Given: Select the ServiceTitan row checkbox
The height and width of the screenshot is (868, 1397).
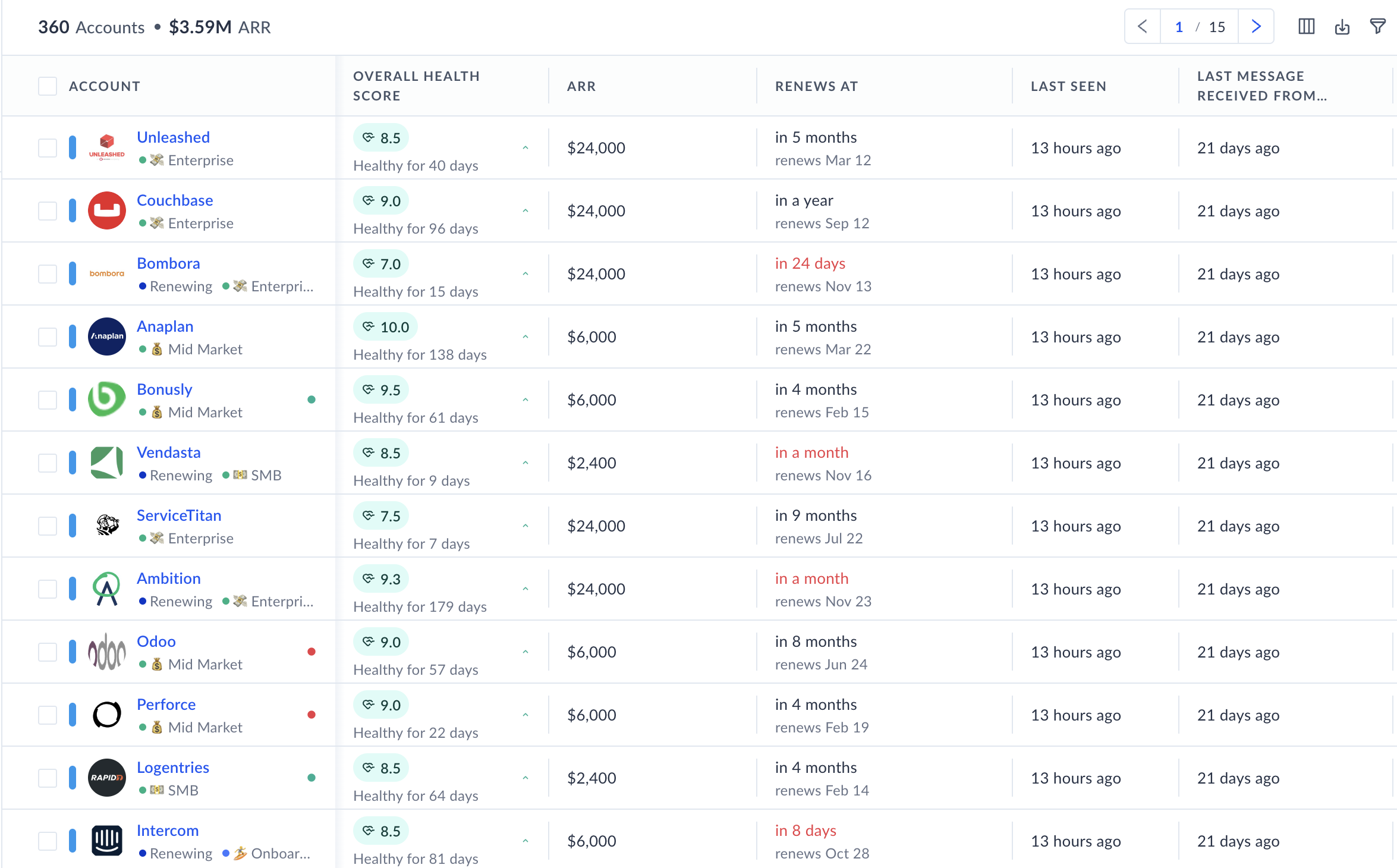Looking at the screenshot, I should 48,526.
